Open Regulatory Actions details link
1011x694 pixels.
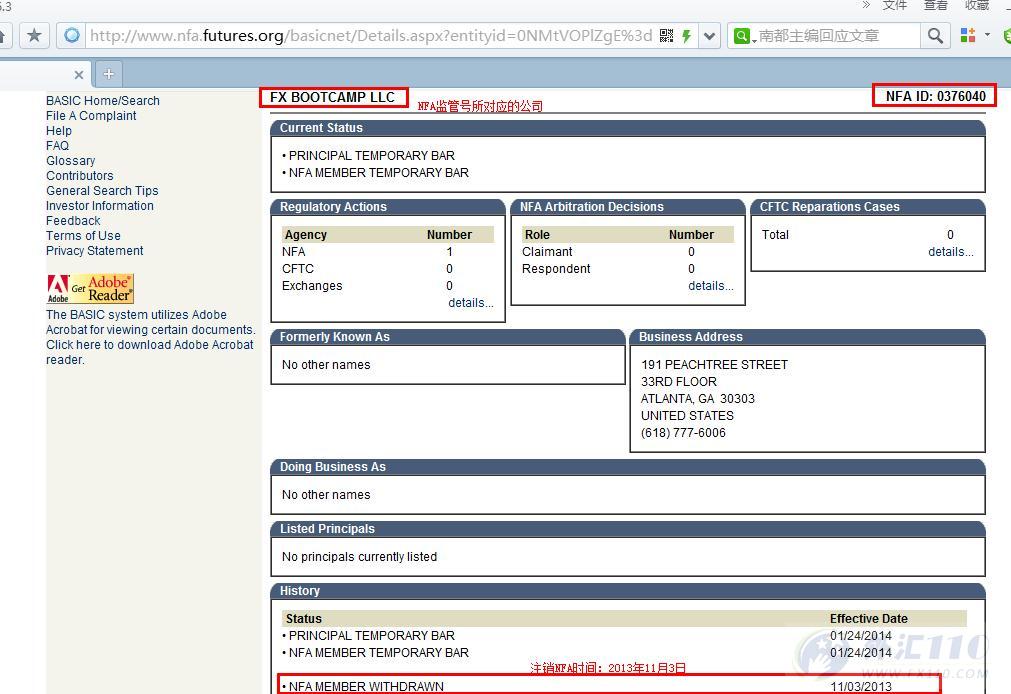point(471,302)
